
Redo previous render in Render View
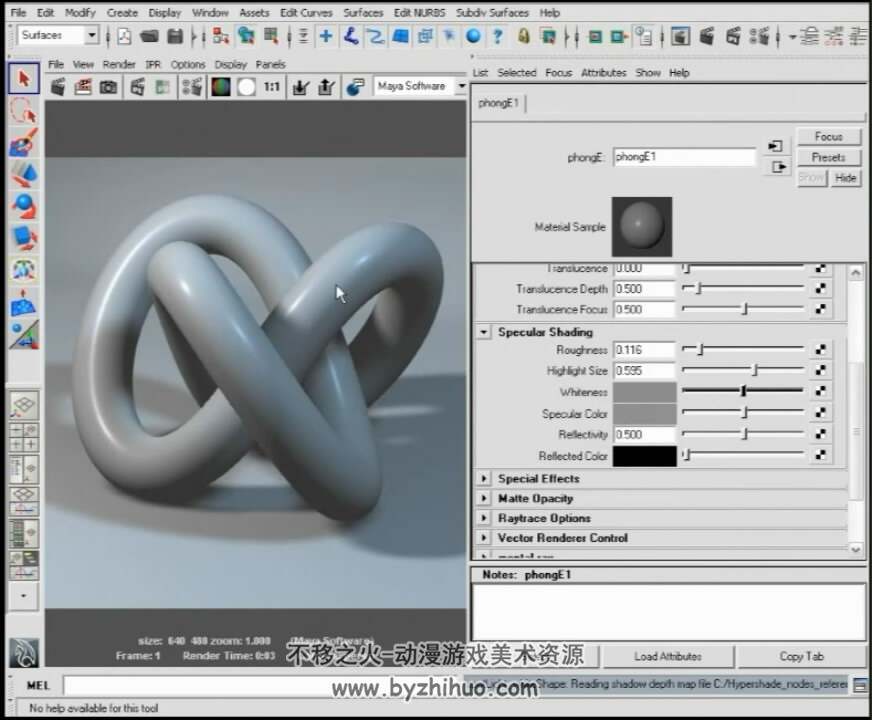(58, 87)
